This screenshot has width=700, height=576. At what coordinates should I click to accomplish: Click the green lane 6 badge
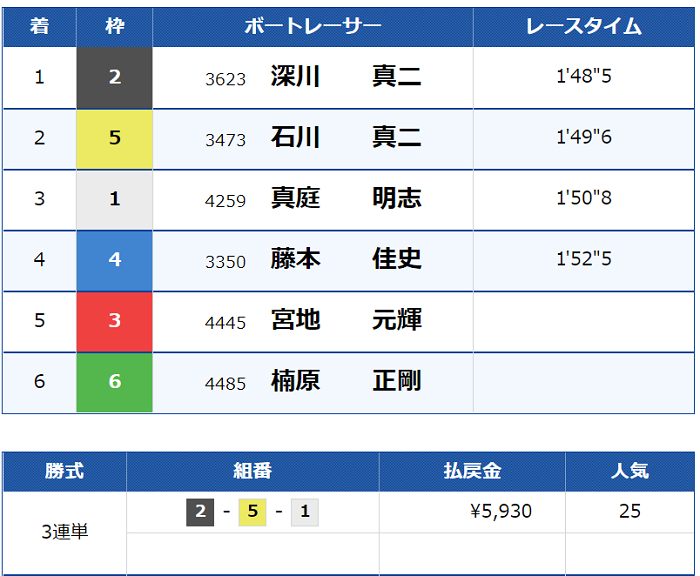click(x=115, y=382)
